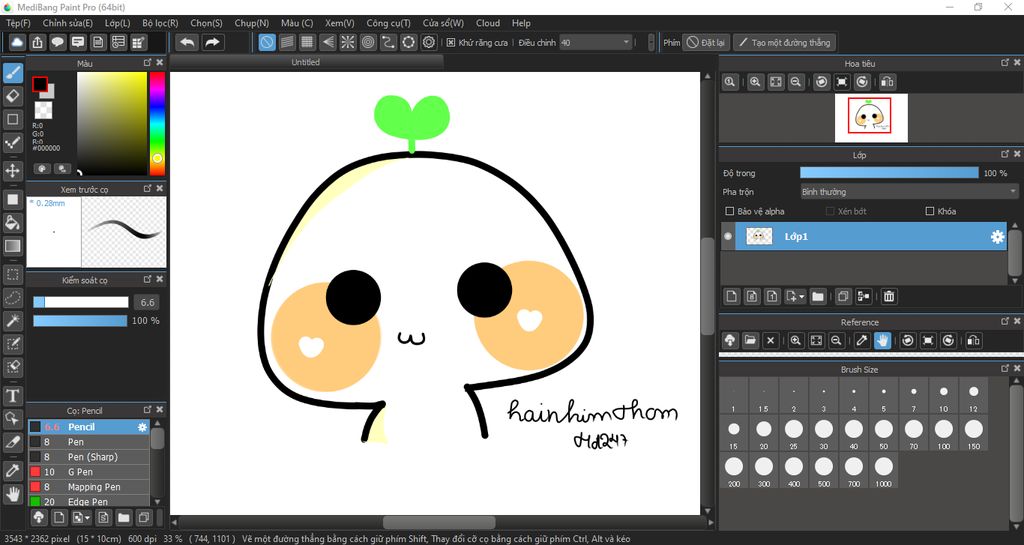Pick brush size 100 preset

943,433
